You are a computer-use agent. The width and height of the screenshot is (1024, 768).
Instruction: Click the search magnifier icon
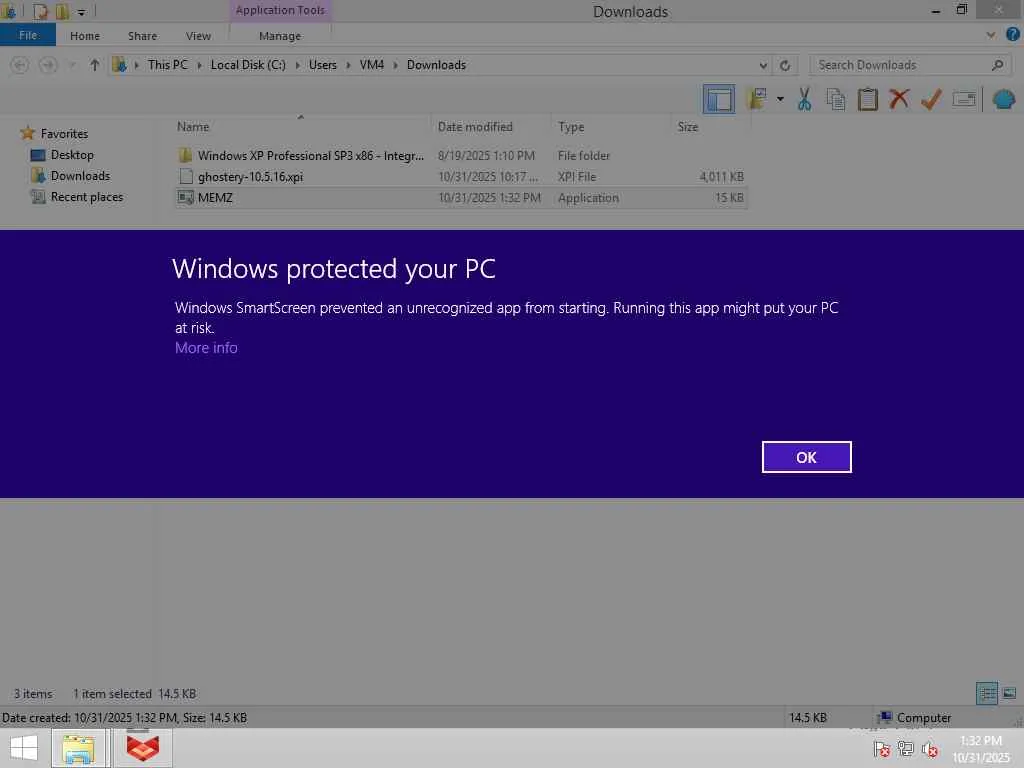coord(997,65)
